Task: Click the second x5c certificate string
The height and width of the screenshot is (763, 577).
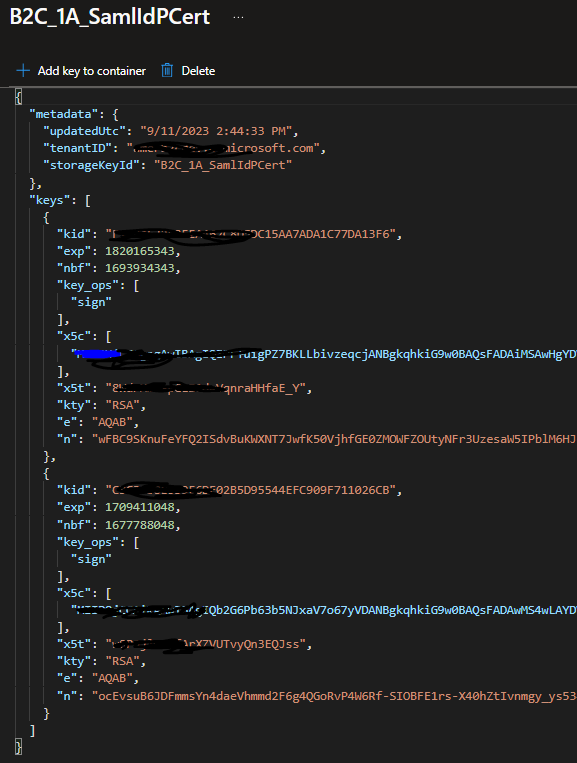Action: [x=324, y=610]
